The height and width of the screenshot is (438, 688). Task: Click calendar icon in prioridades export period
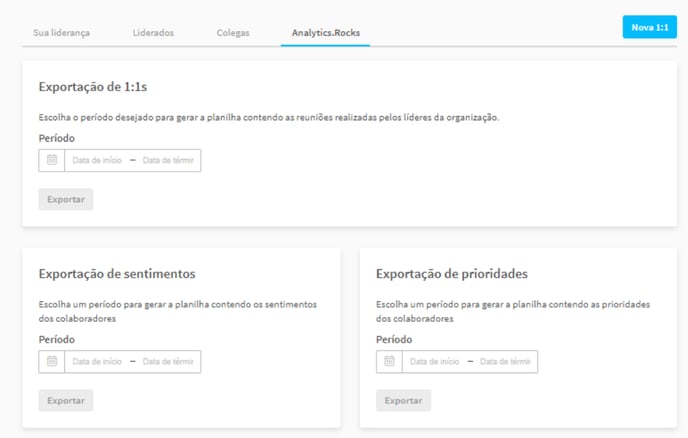(x=390, y=361)
